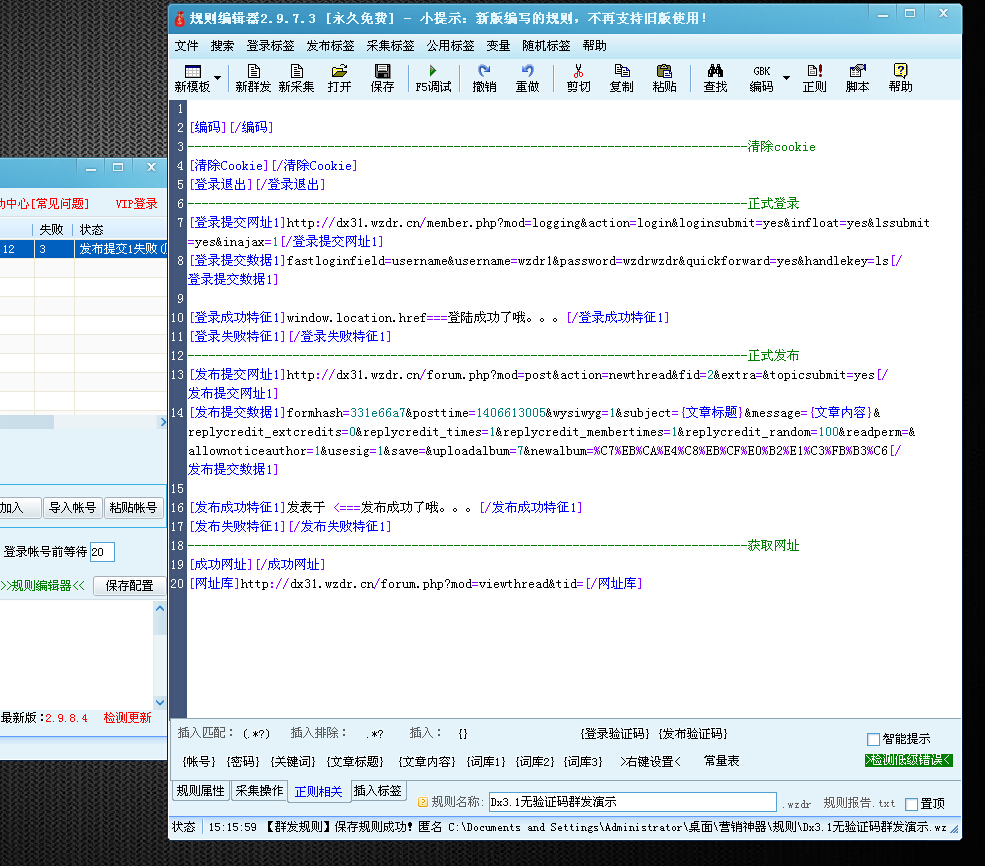Click the 规则名称 text field
The height and width of the screenshot is (866, 985).
(x=631, y=802)
